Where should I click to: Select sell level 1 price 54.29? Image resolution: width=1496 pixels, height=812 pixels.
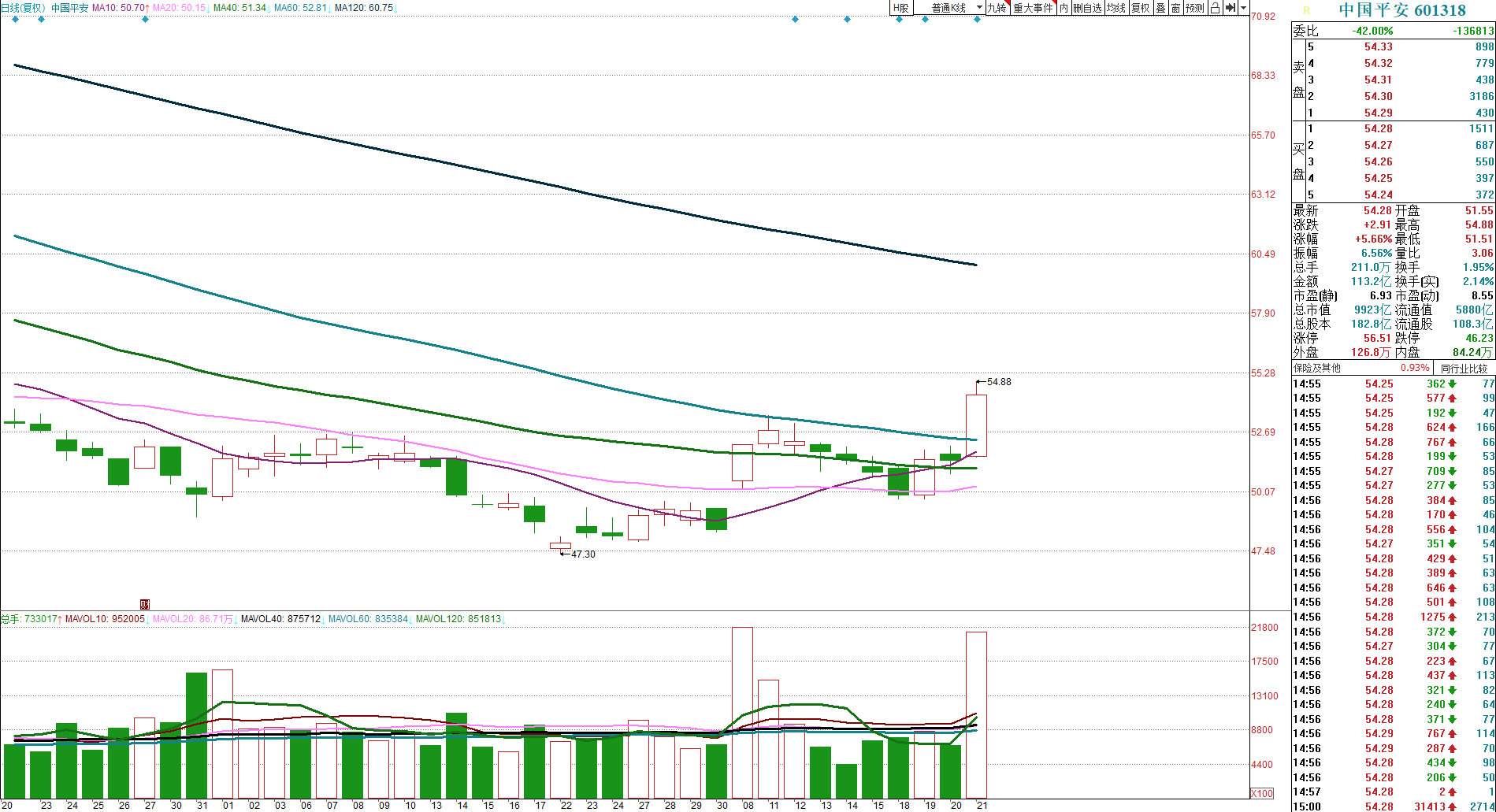tap(1379, 113)
